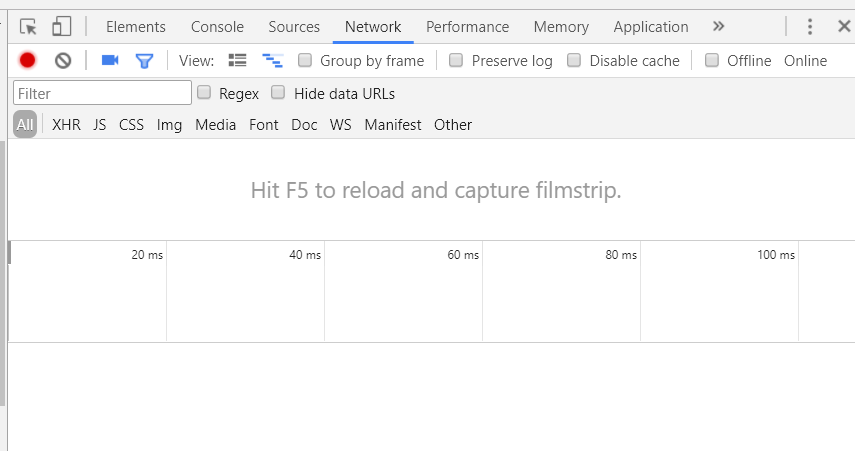This screenshot has height=451, width=855.
Task: Toggle the waterfall overview view icon
Action: point(272,61)
